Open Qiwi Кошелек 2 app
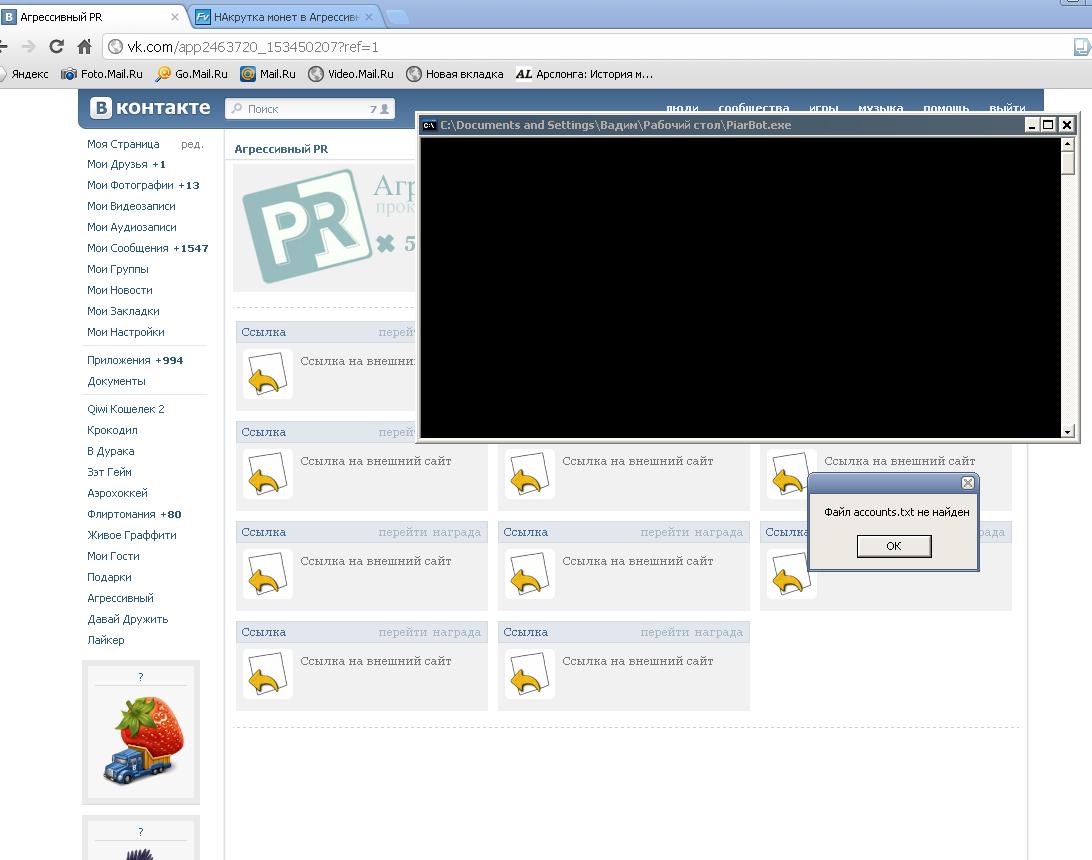The height and width of the screenshot is (860, 1092). click(125, 409)
